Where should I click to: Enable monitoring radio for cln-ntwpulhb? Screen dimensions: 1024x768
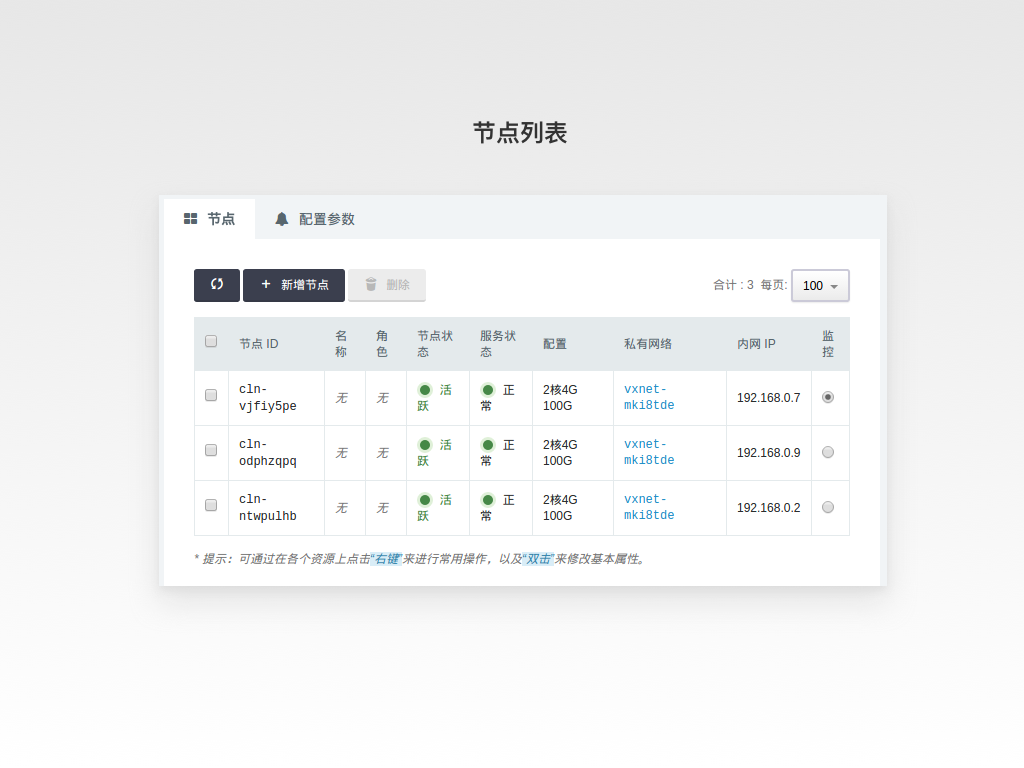[829, 507]
